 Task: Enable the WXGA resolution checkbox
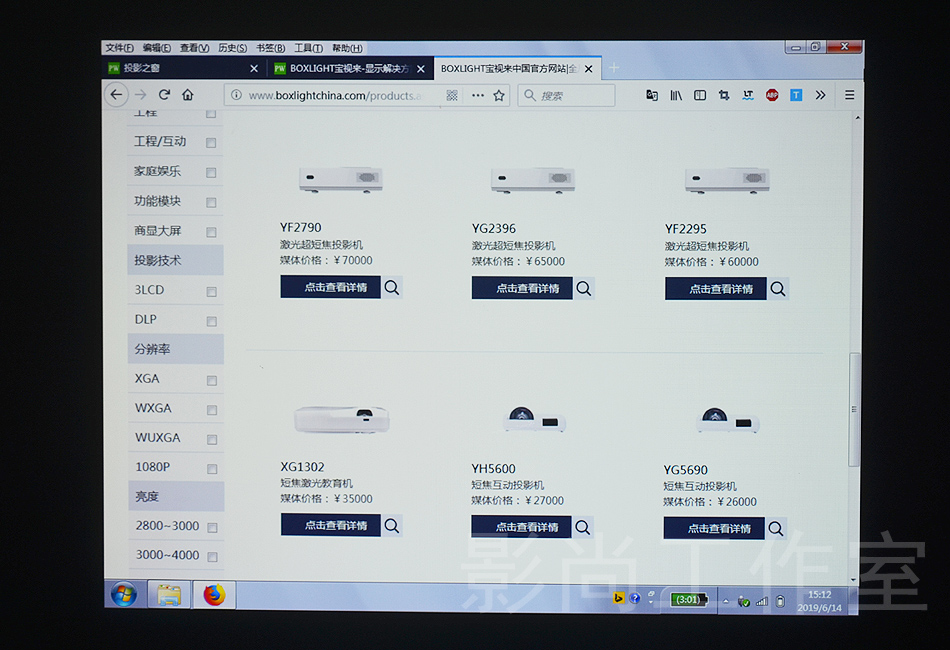click(x=211, y=410)
